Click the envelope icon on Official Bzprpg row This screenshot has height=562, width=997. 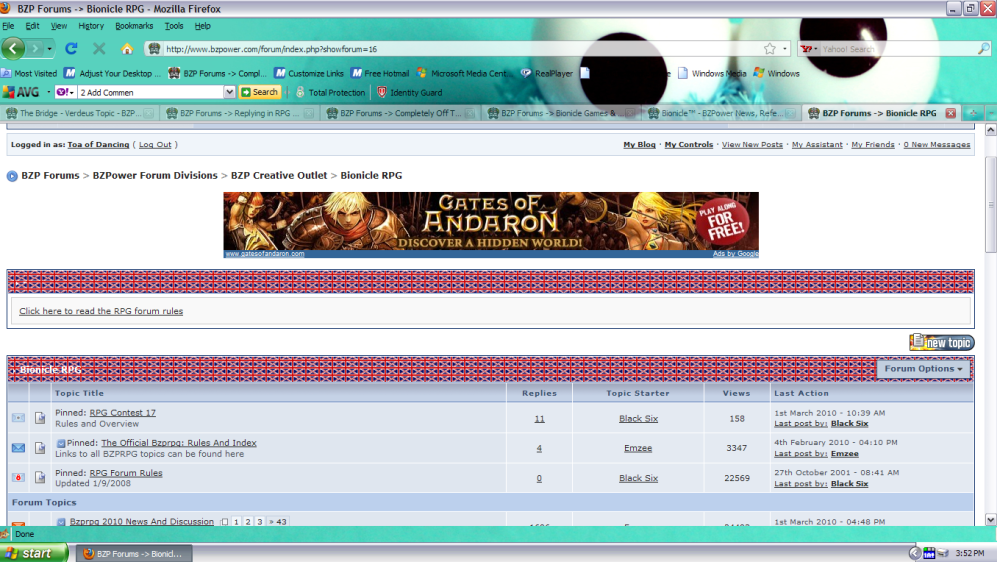point(18,448)
